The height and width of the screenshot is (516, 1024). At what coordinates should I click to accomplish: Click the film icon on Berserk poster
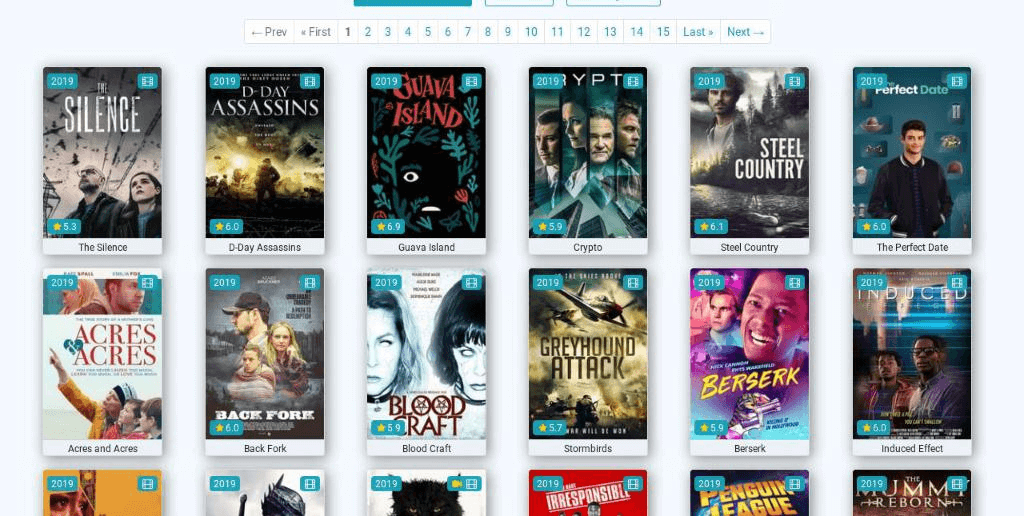click(795, 283)
